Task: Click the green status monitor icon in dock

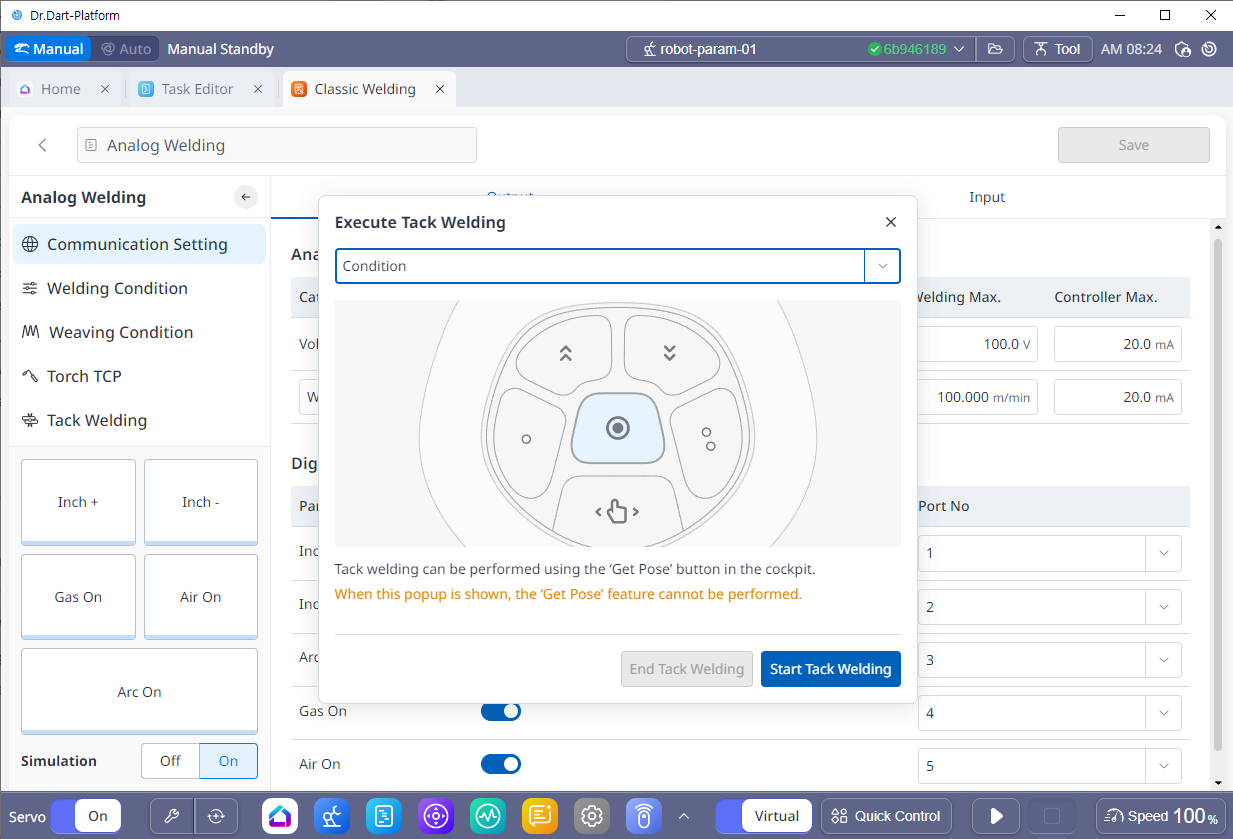Action: (x=488, y=816)
